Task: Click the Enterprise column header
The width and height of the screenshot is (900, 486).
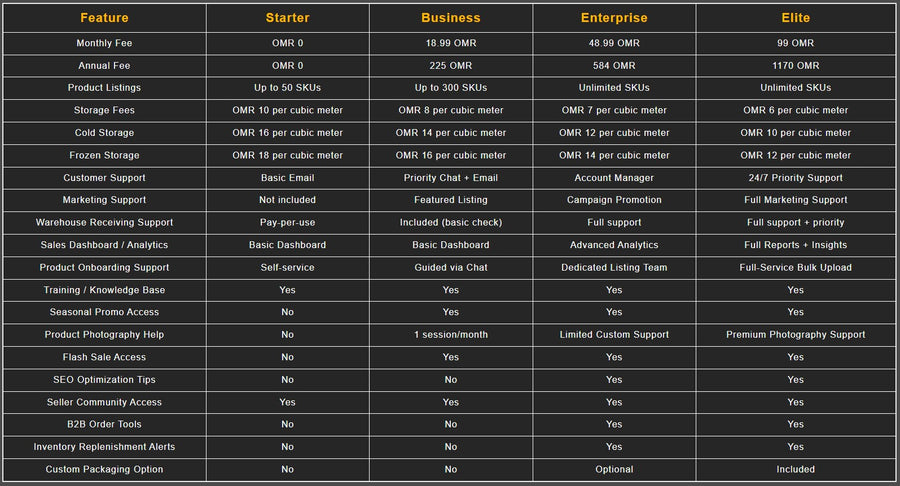Action: click(614, 18)
